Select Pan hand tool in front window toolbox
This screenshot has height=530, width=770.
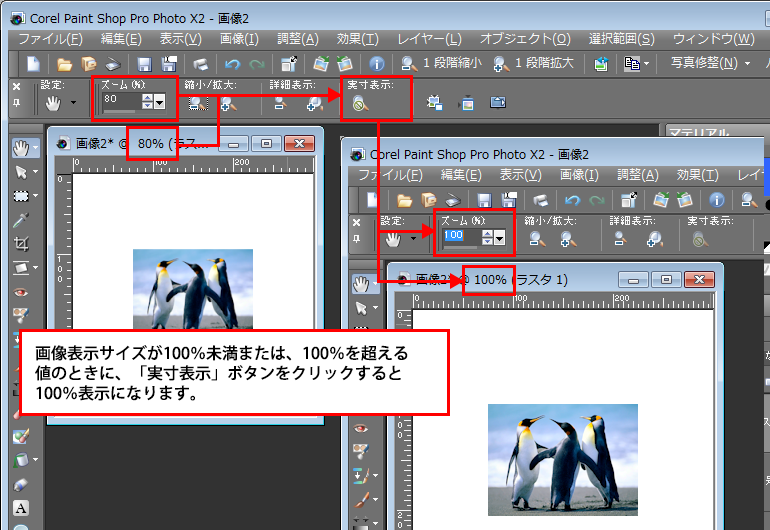pos(361,284)
